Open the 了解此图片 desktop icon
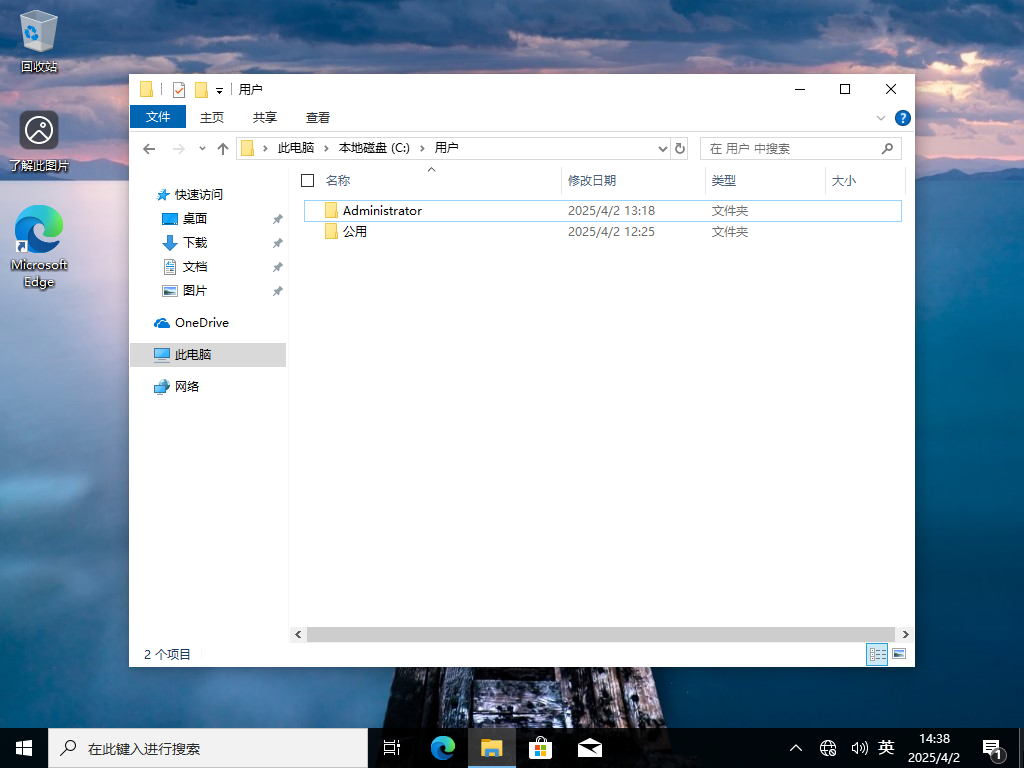This screenshot has width=1024, height=768. (39, 140)
